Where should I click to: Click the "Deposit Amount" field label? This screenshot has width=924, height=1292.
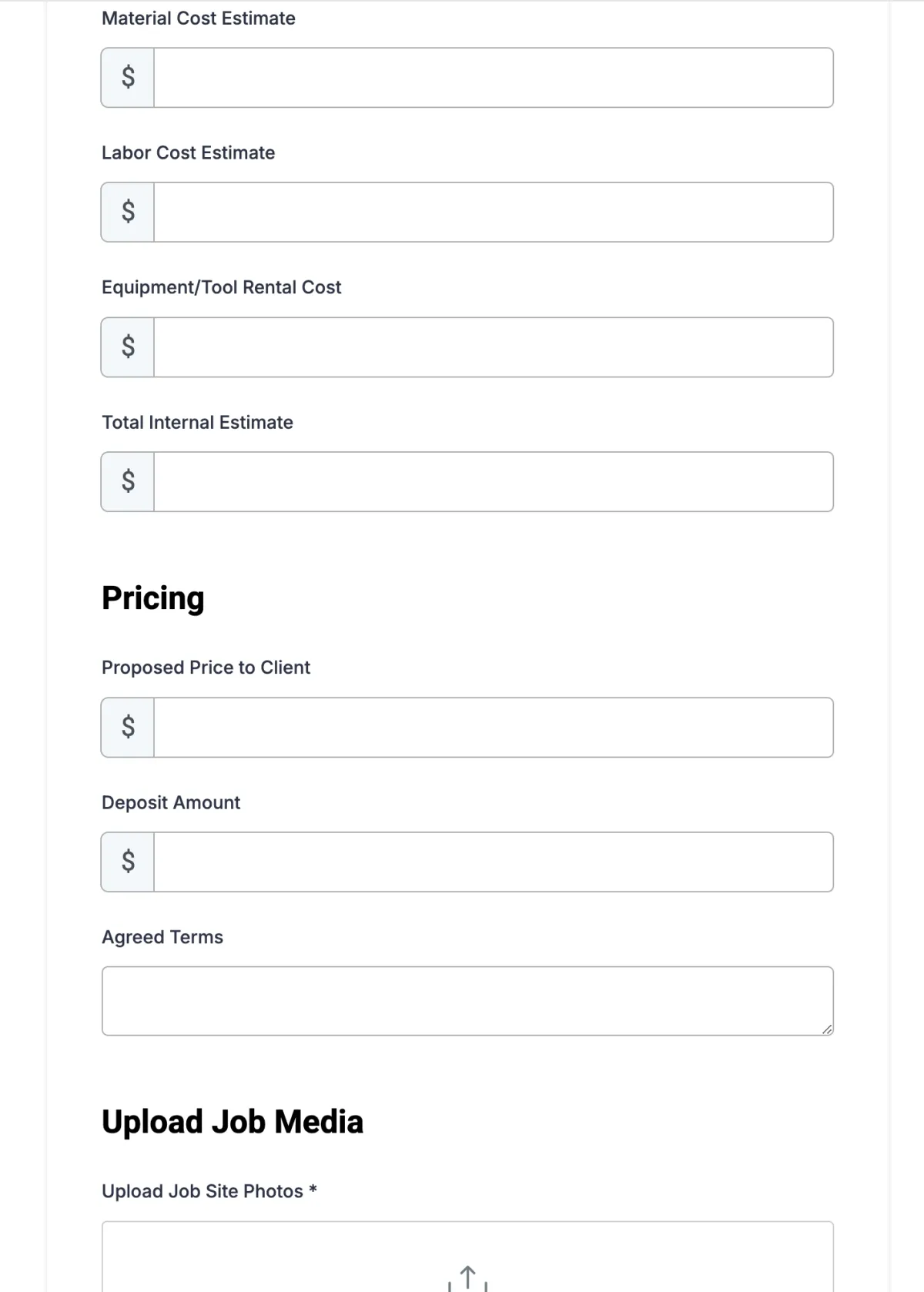(171, 802)
